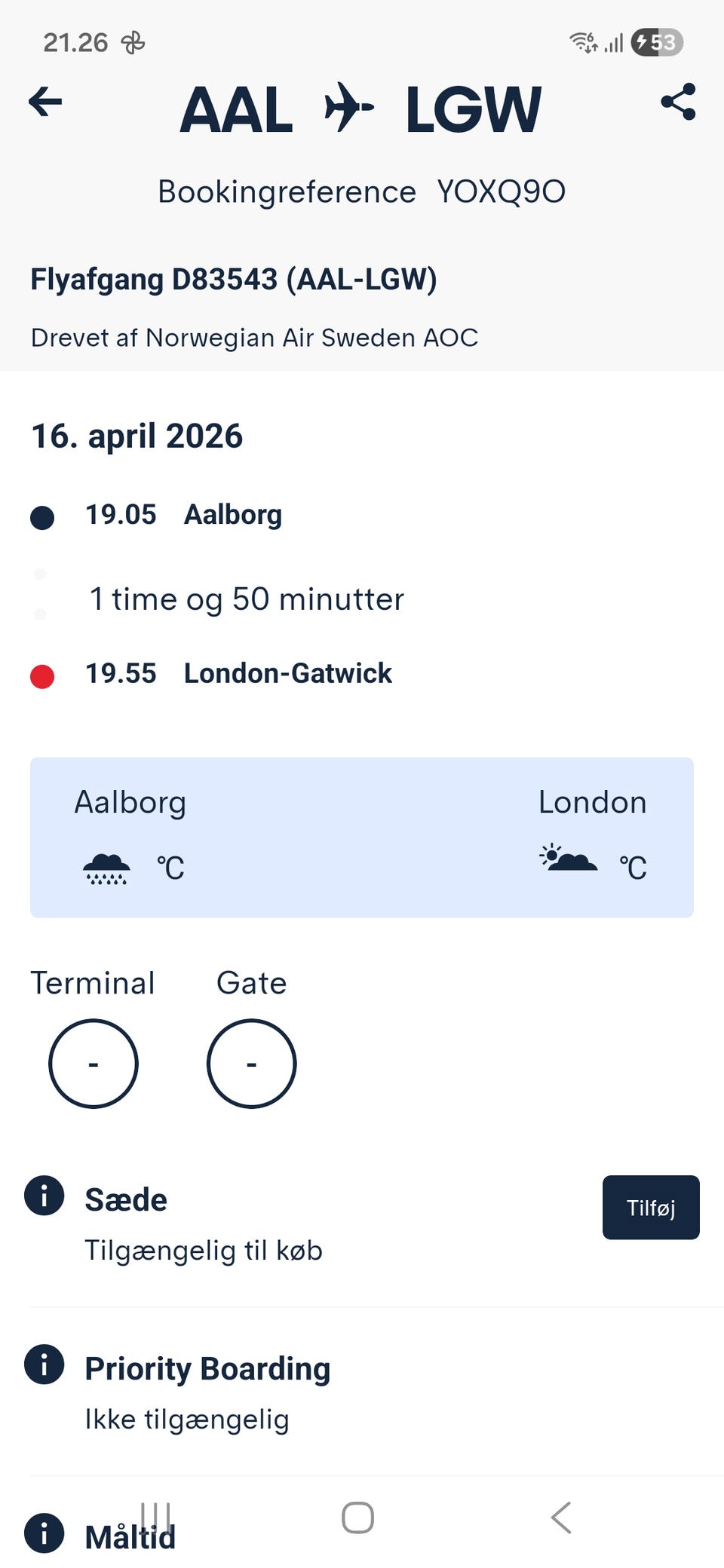Select the Priority Boarding heading
724x1568 pixels.
coord(207,1368)
